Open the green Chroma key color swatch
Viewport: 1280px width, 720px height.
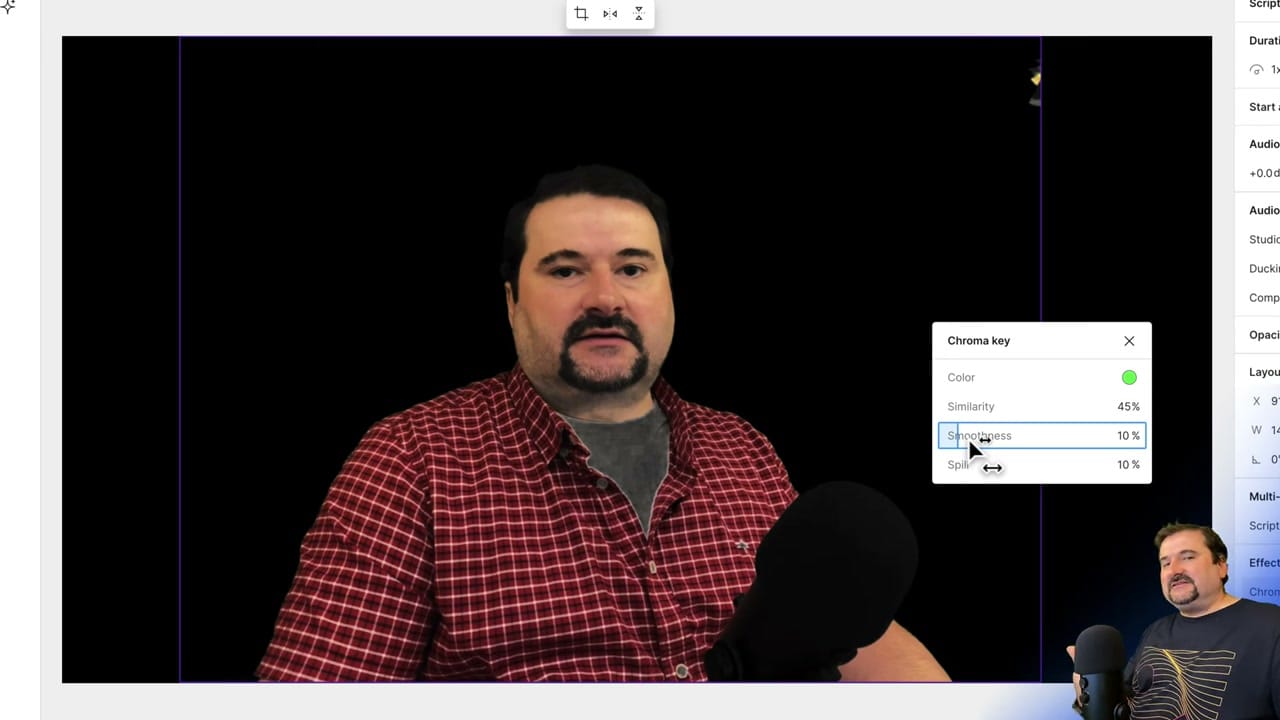pyautogui.click(x=1129, y=377)
